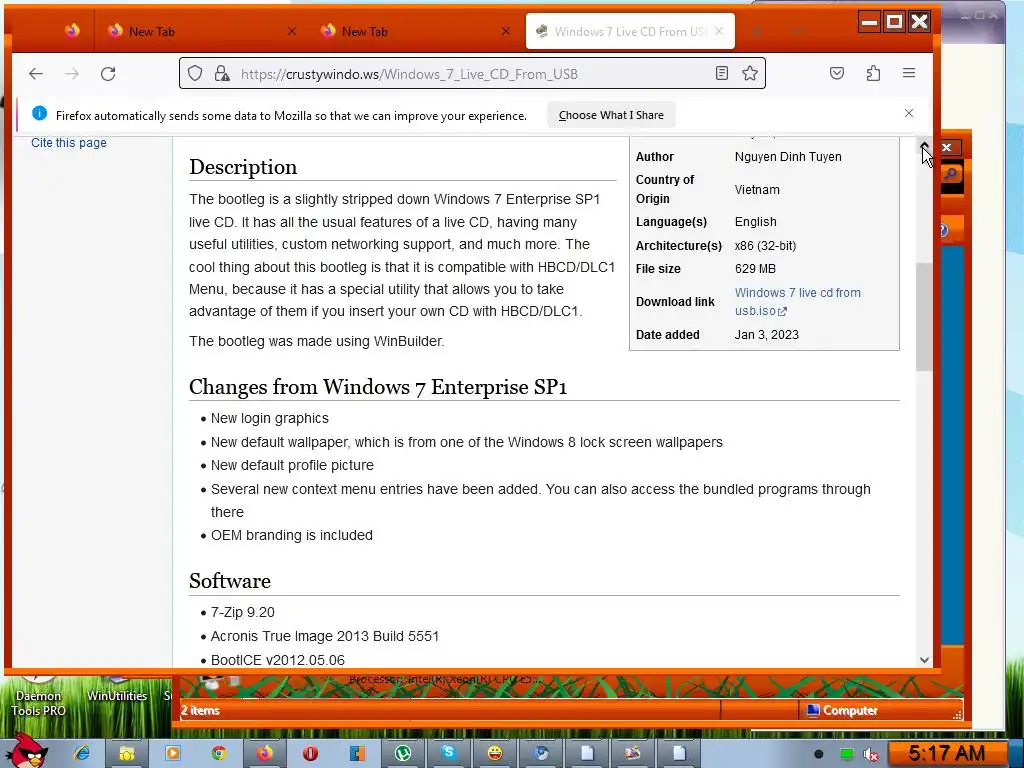Screen dimensions: 1024x768
Task: Go back to the previous page
Action: pos(36,74)
